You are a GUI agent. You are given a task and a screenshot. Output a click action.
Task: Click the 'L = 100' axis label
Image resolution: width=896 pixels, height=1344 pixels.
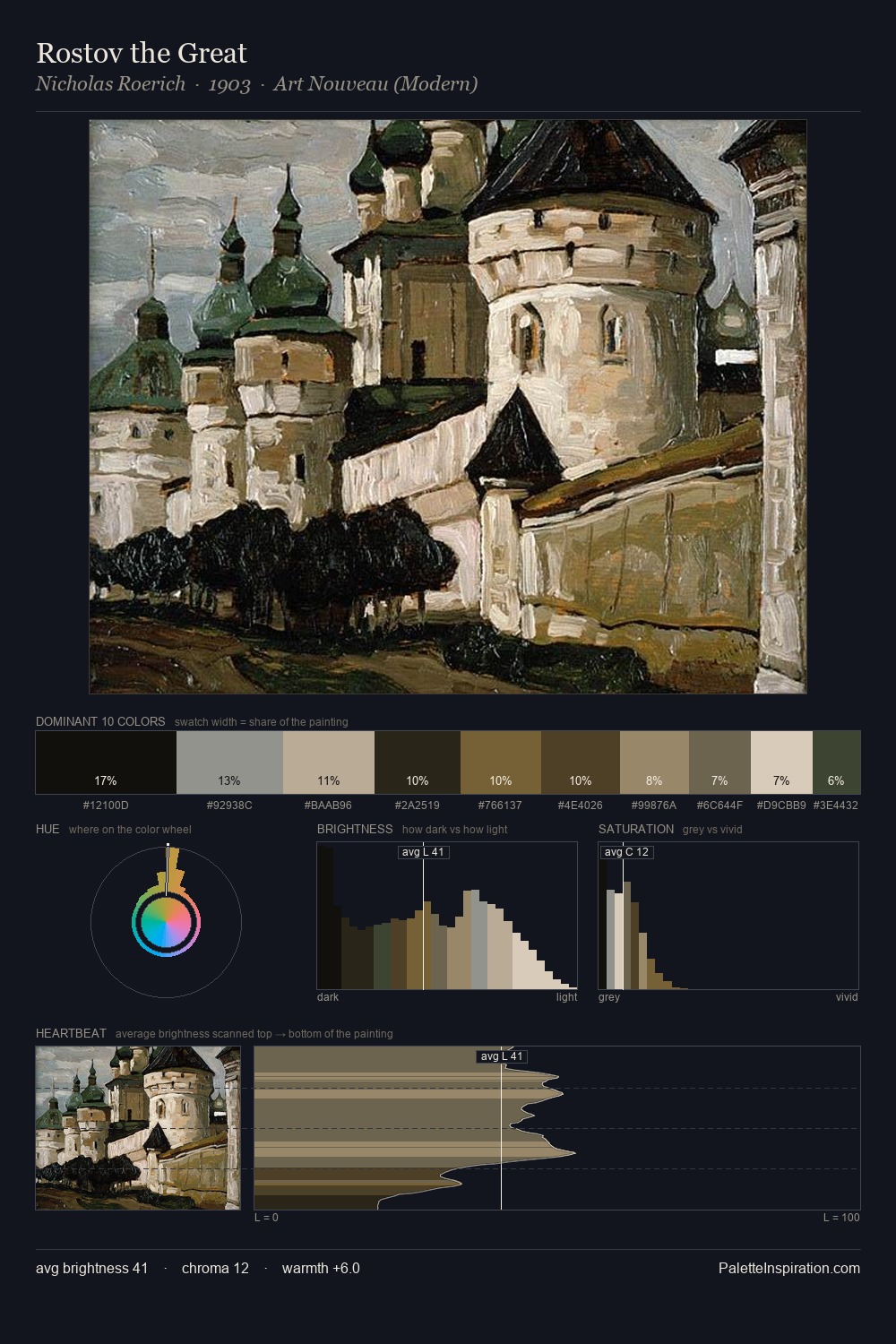(x=841, y=1217)
